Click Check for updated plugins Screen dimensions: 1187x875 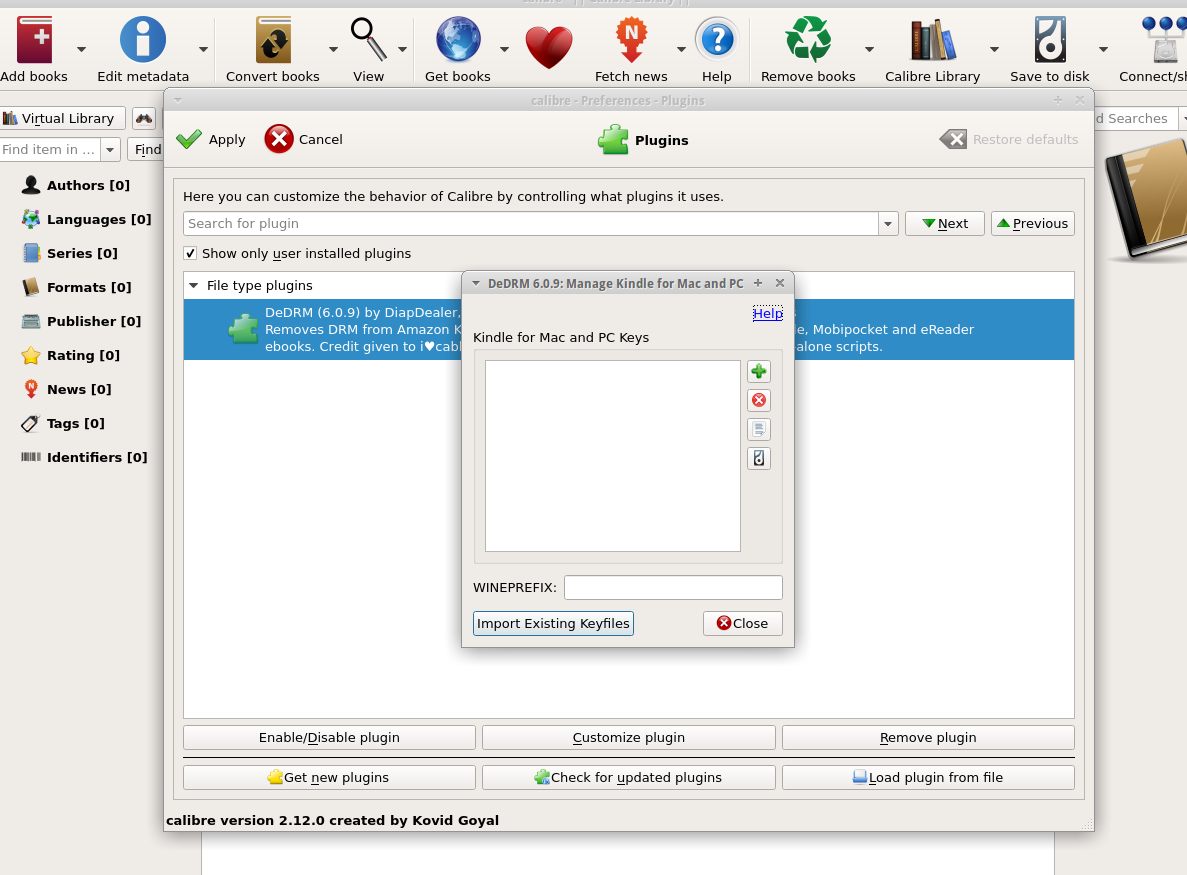click(628, 778)
